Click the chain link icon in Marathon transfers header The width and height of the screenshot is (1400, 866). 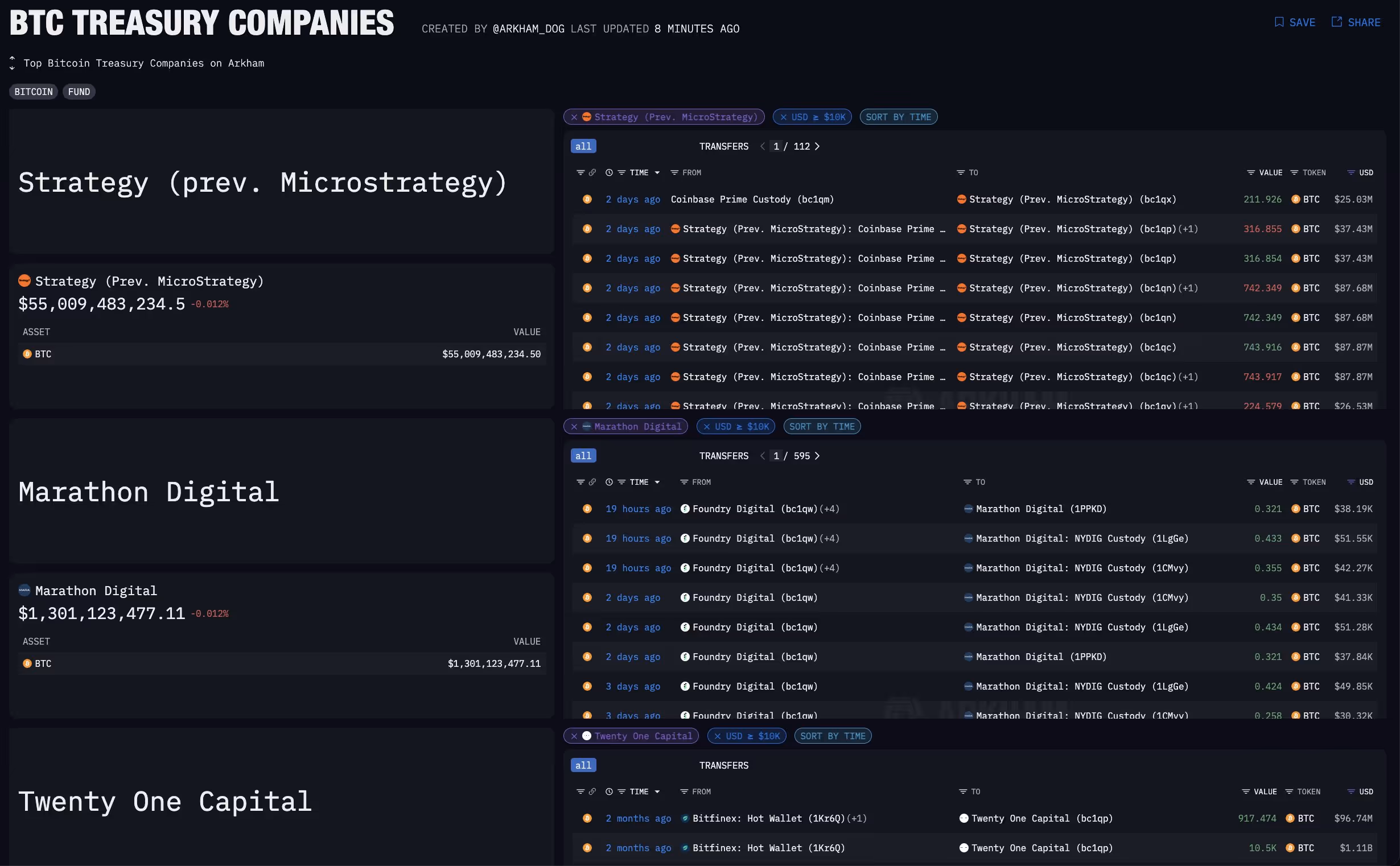point(592,483)
